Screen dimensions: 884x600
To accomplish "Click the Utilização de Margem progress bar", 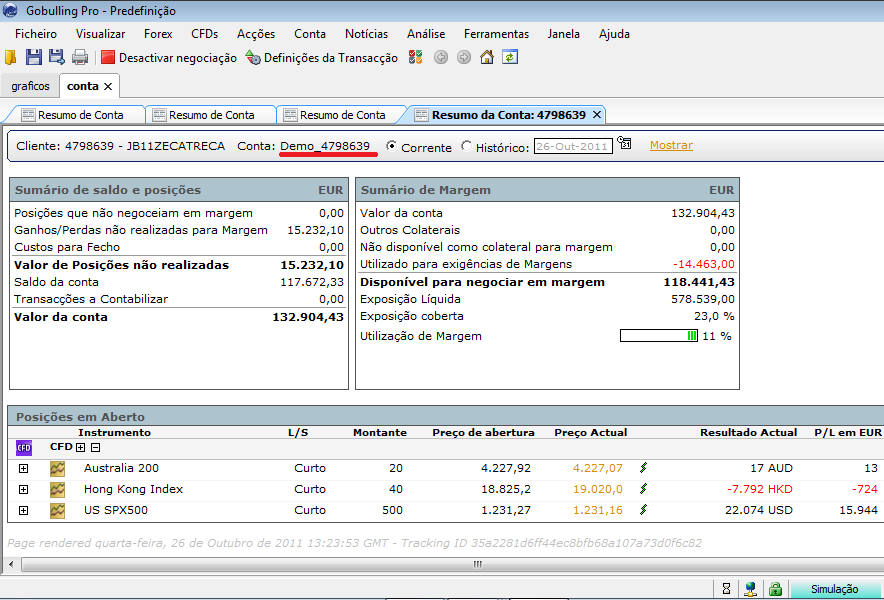I will [659, 336].
